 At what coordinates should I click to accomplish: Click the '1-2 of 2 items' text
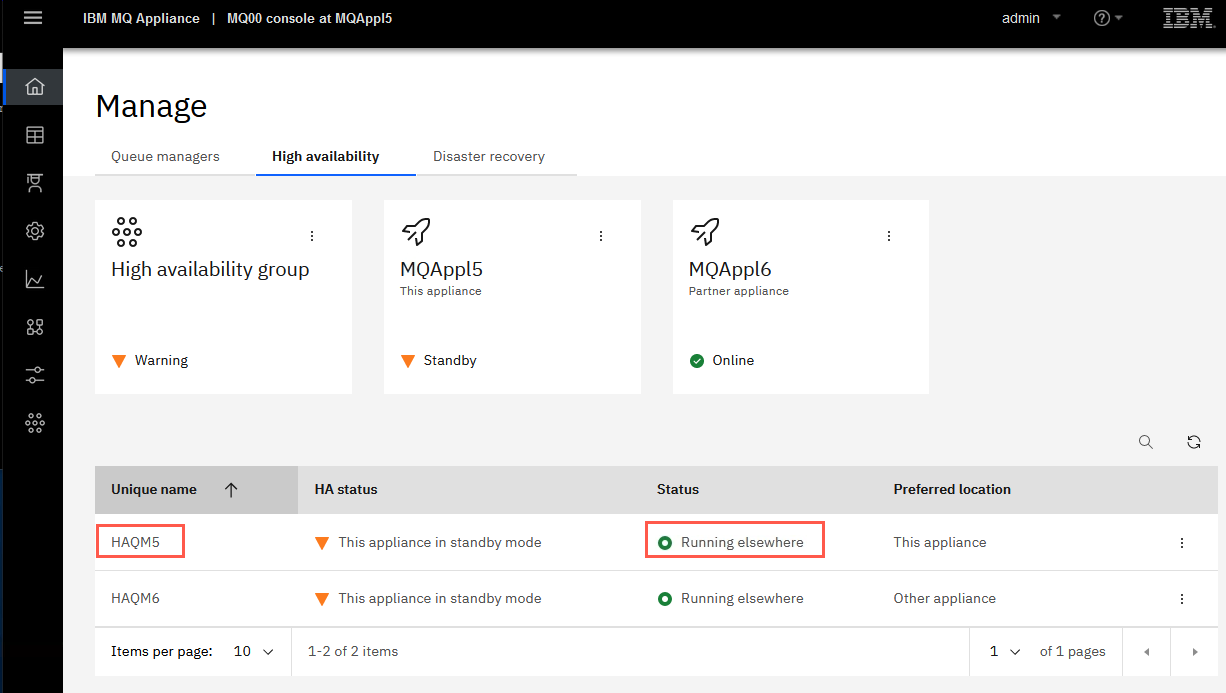point(353,651)
